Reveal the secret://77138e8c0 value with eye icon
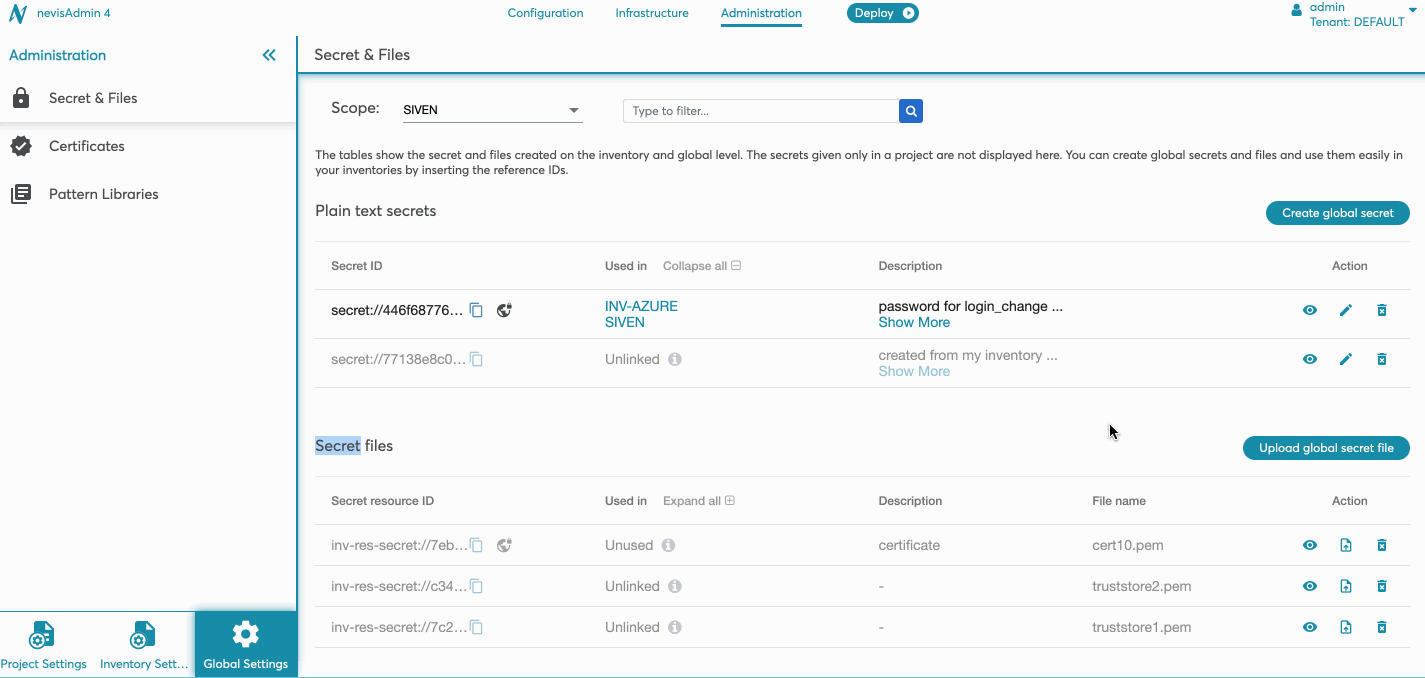 tap(1309, 359)
